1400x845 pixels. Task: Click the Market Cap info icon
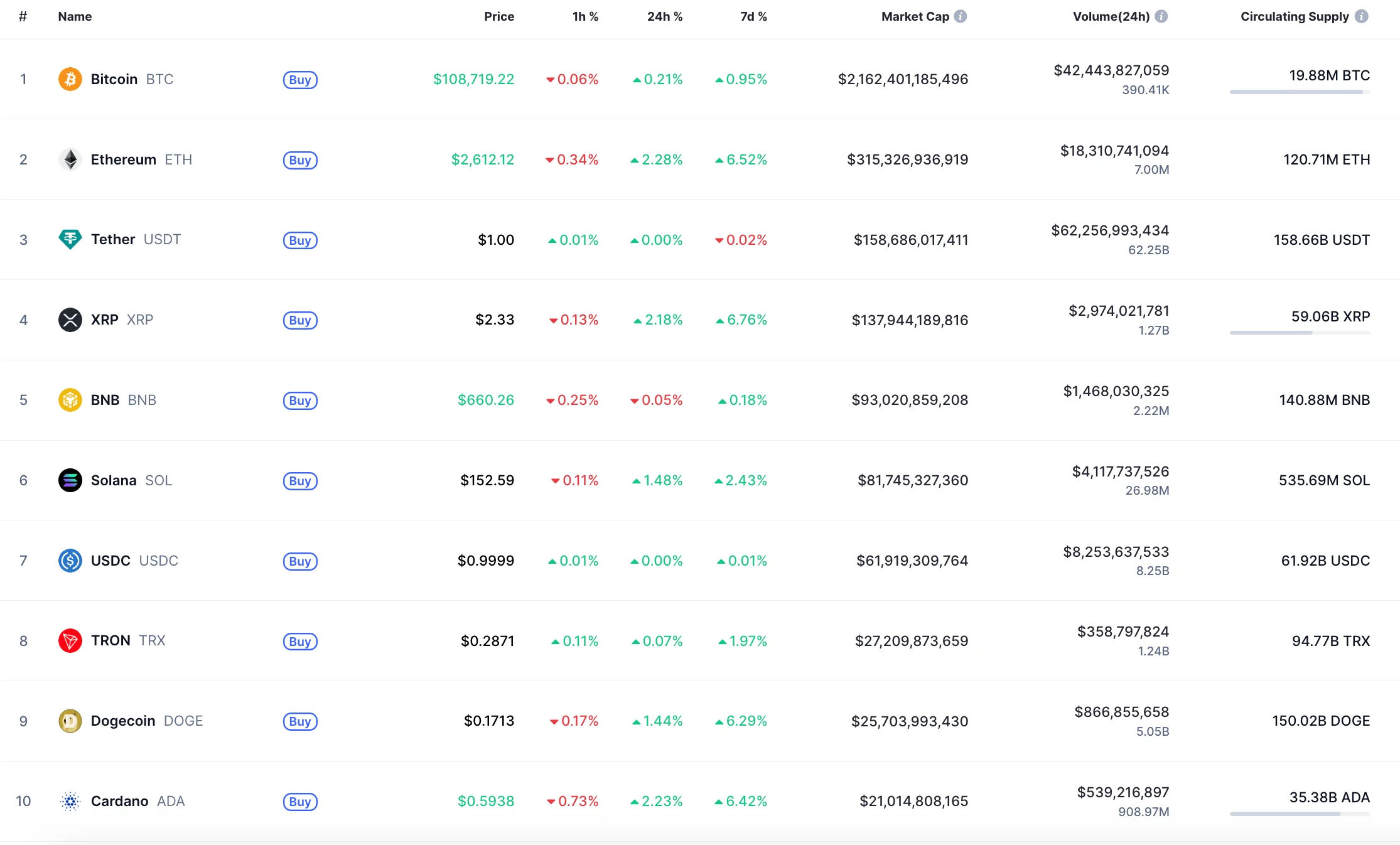click(961, 16)
